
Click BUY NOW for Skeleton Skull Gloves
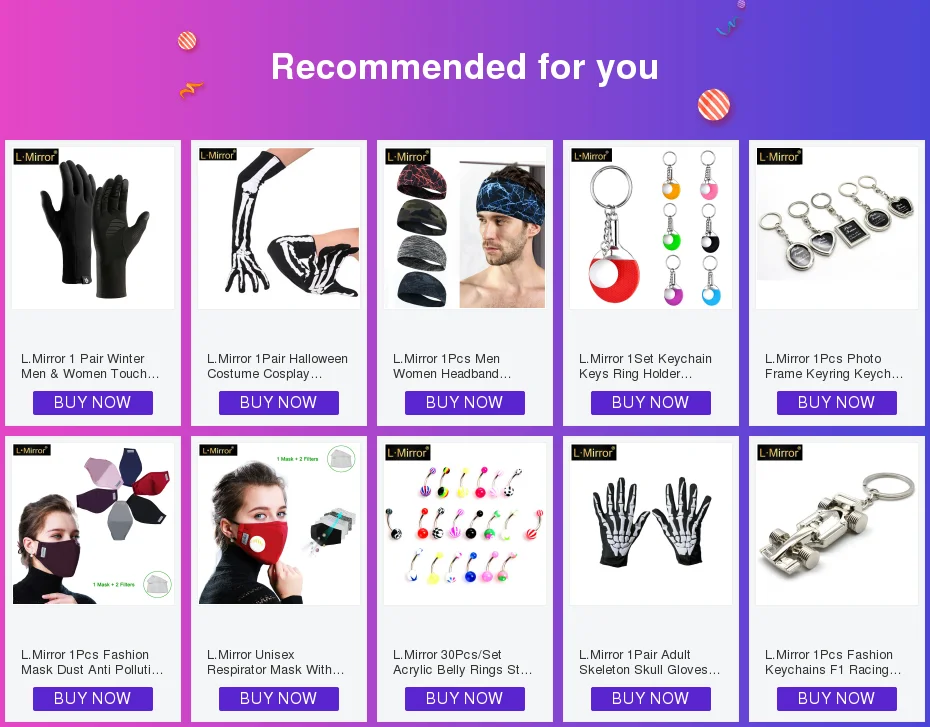pyautogui.click(x=651, y=699)
